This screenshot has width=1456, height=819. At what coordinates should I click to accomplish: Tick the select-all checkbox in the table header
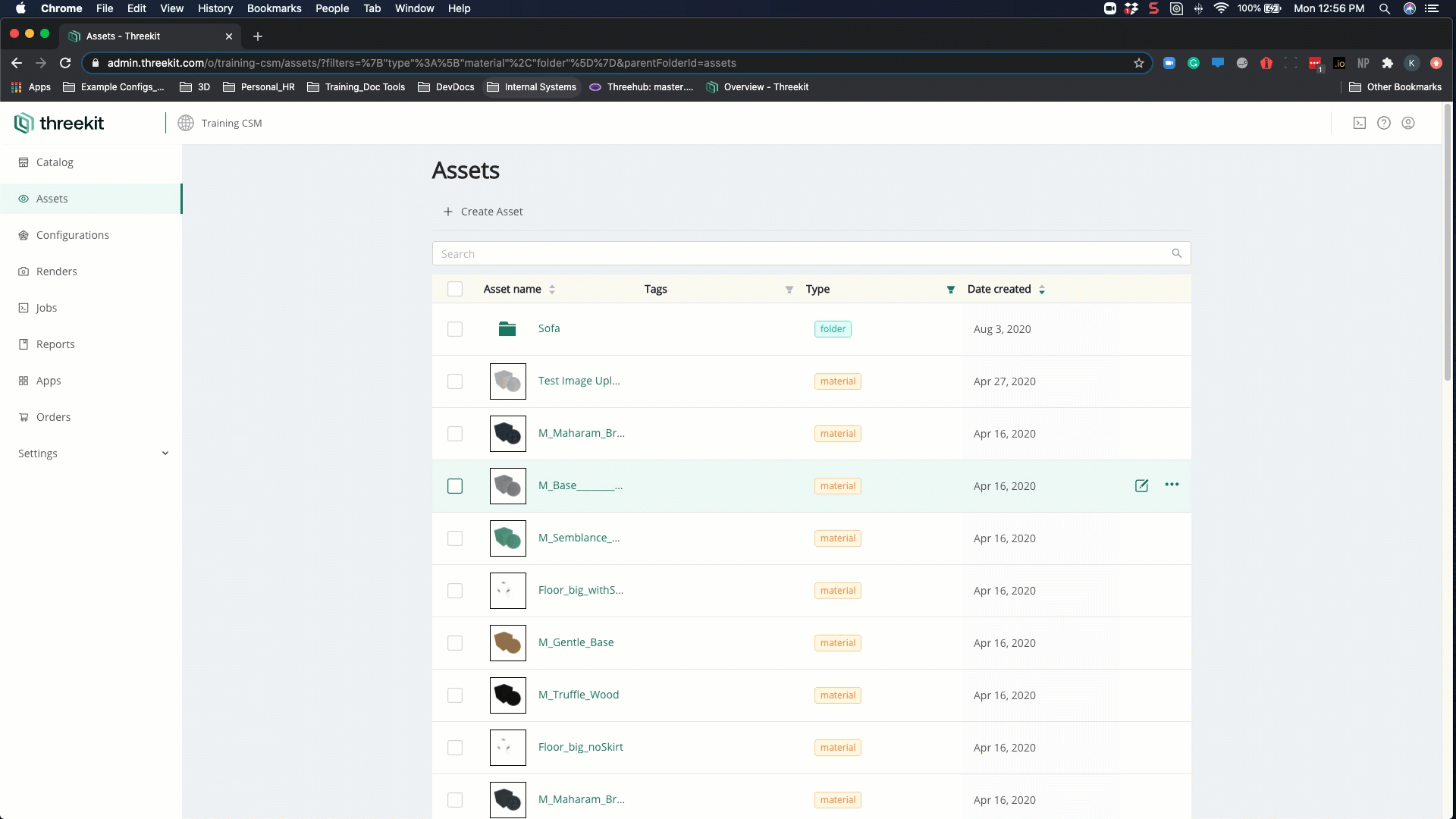454,289
